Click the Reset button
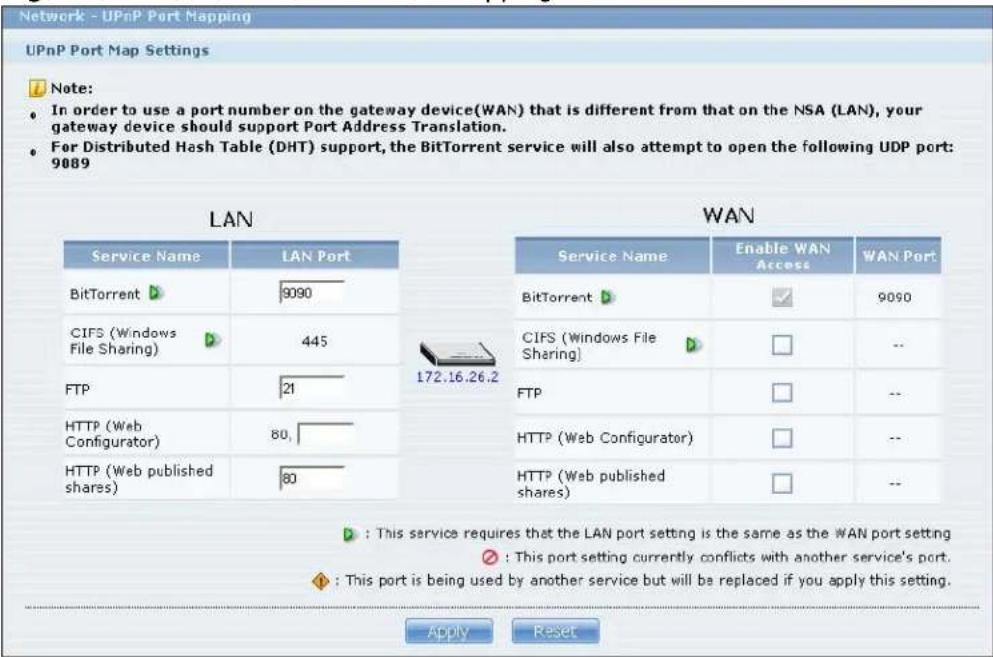The width and height of the screenshot is (993, 657). click(555, 632)
